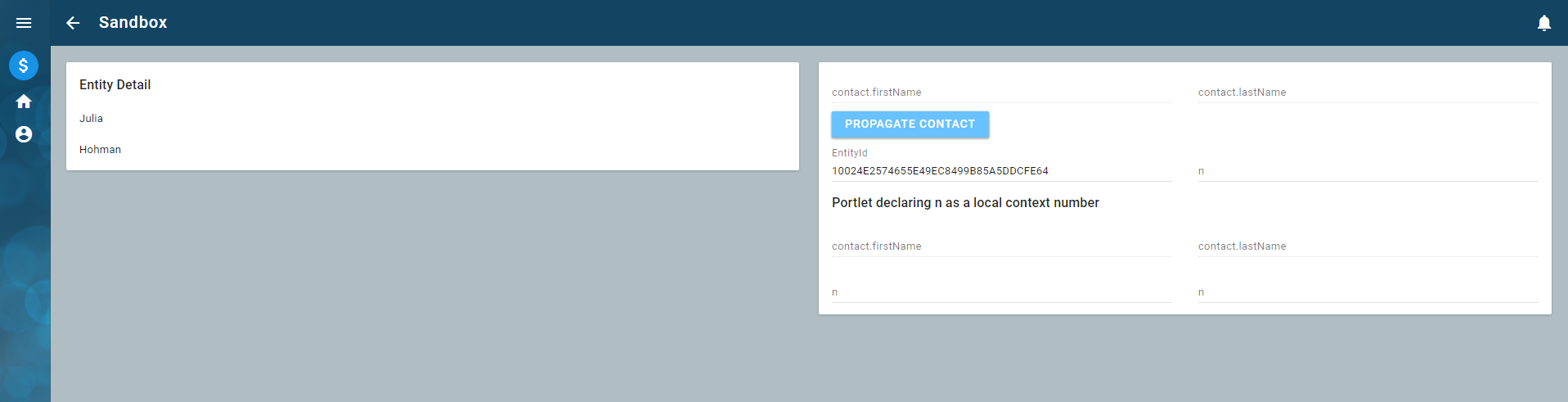The image size is (1568, 402).
Task: Select the dollar sign sidebar icon
Action: point(24,65)
